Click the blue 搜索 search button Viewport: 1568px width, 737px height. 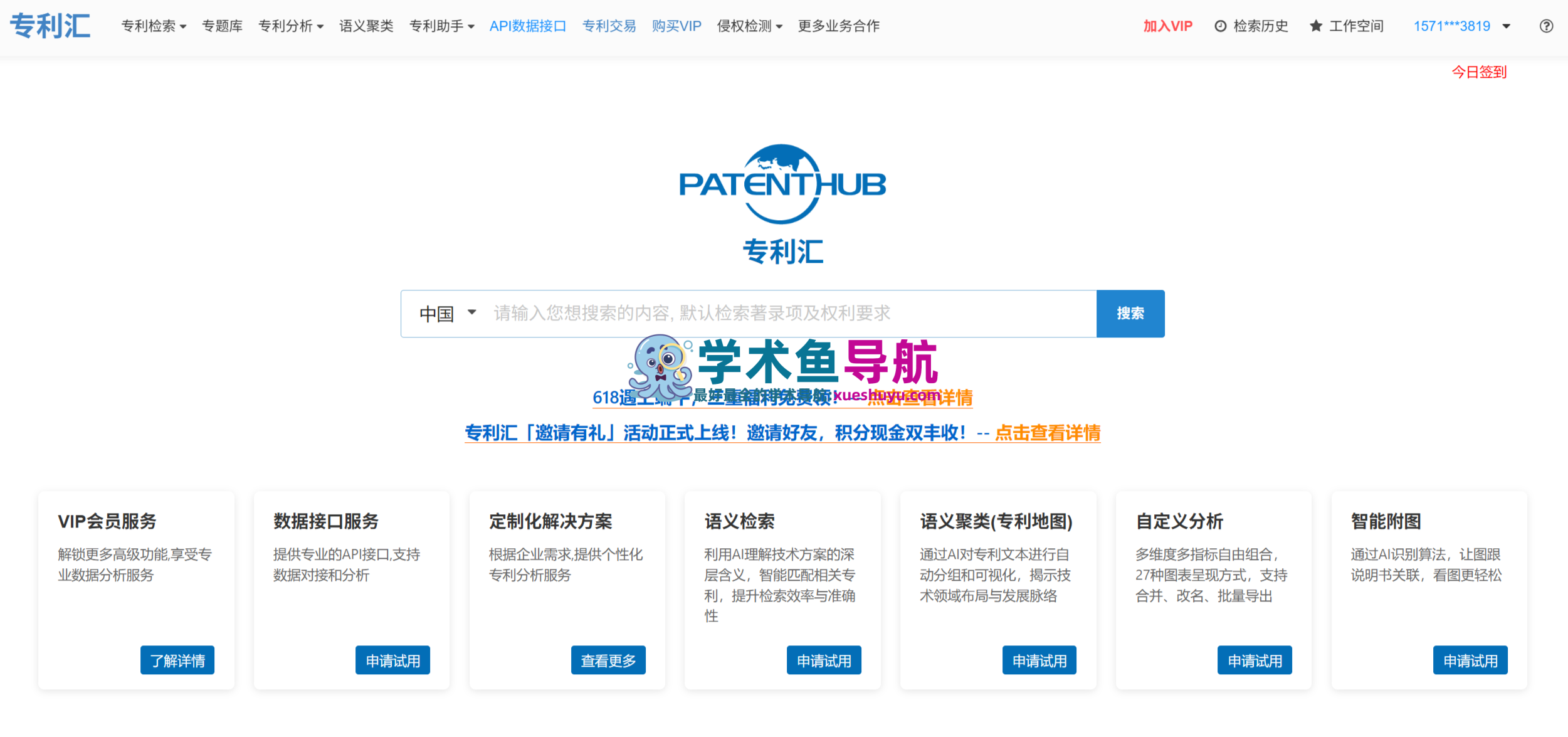[1130, 314]
